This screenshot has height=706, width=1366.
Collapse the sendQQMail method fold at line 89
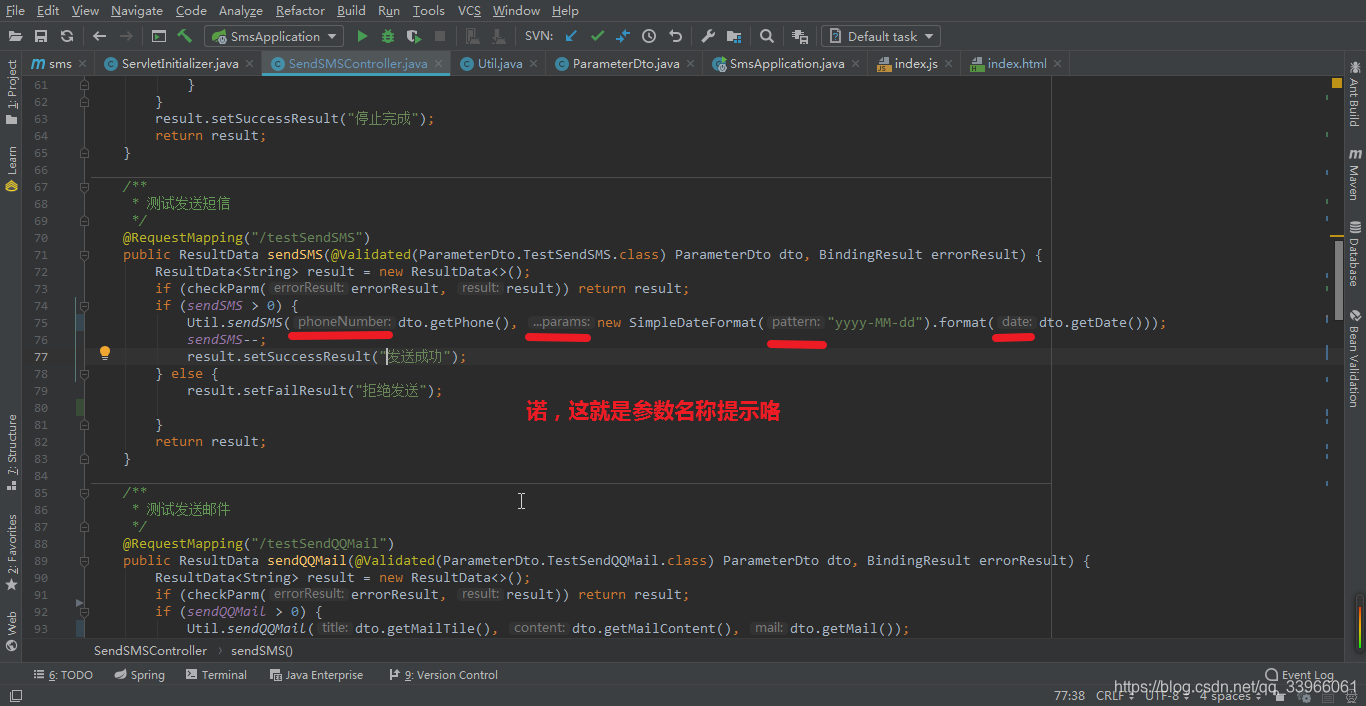pos(84,561)
